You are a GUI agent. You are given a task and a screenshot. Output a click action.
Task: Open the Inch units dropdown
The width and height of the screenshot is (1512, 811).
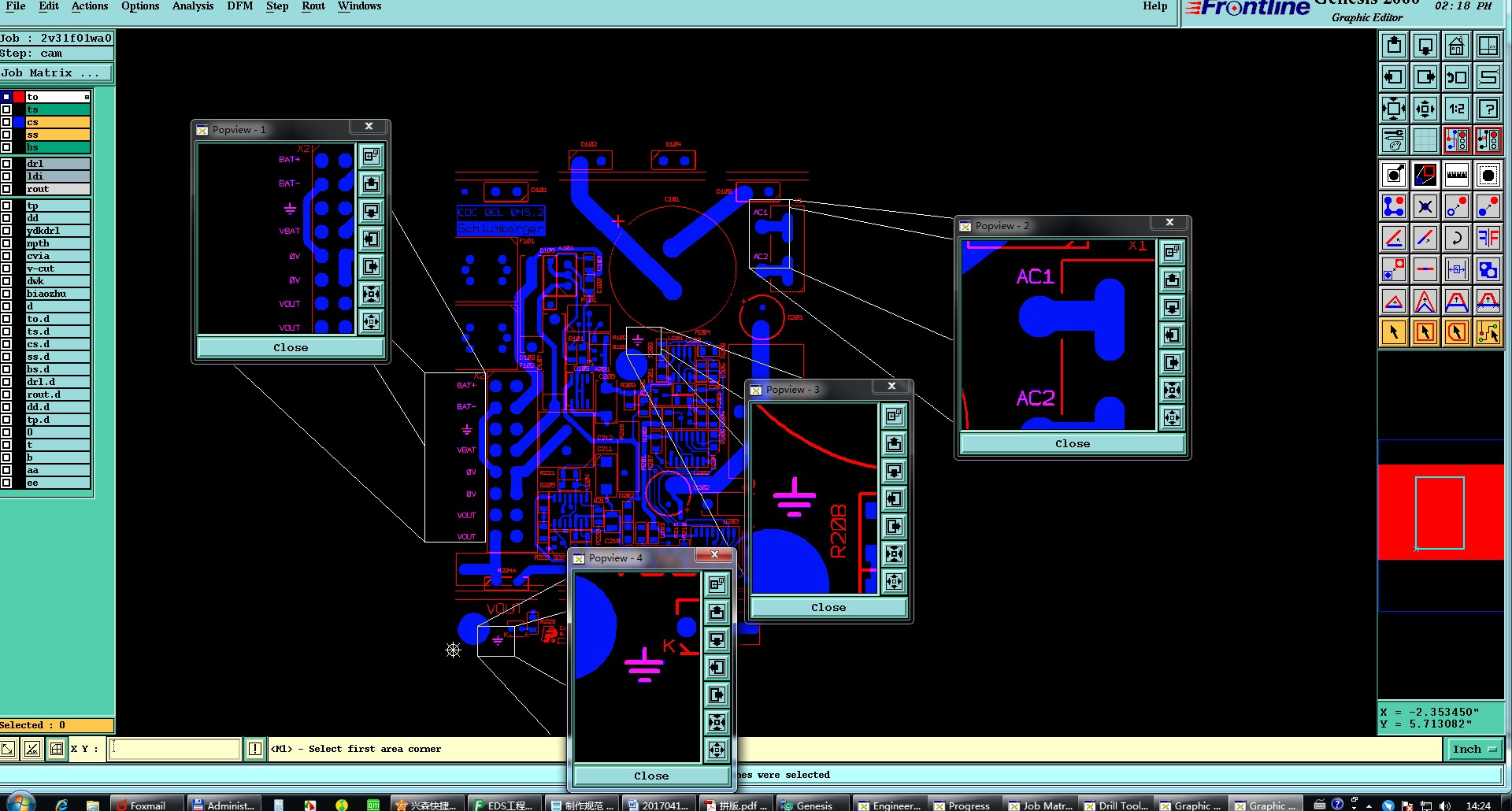pos(1474,749)
